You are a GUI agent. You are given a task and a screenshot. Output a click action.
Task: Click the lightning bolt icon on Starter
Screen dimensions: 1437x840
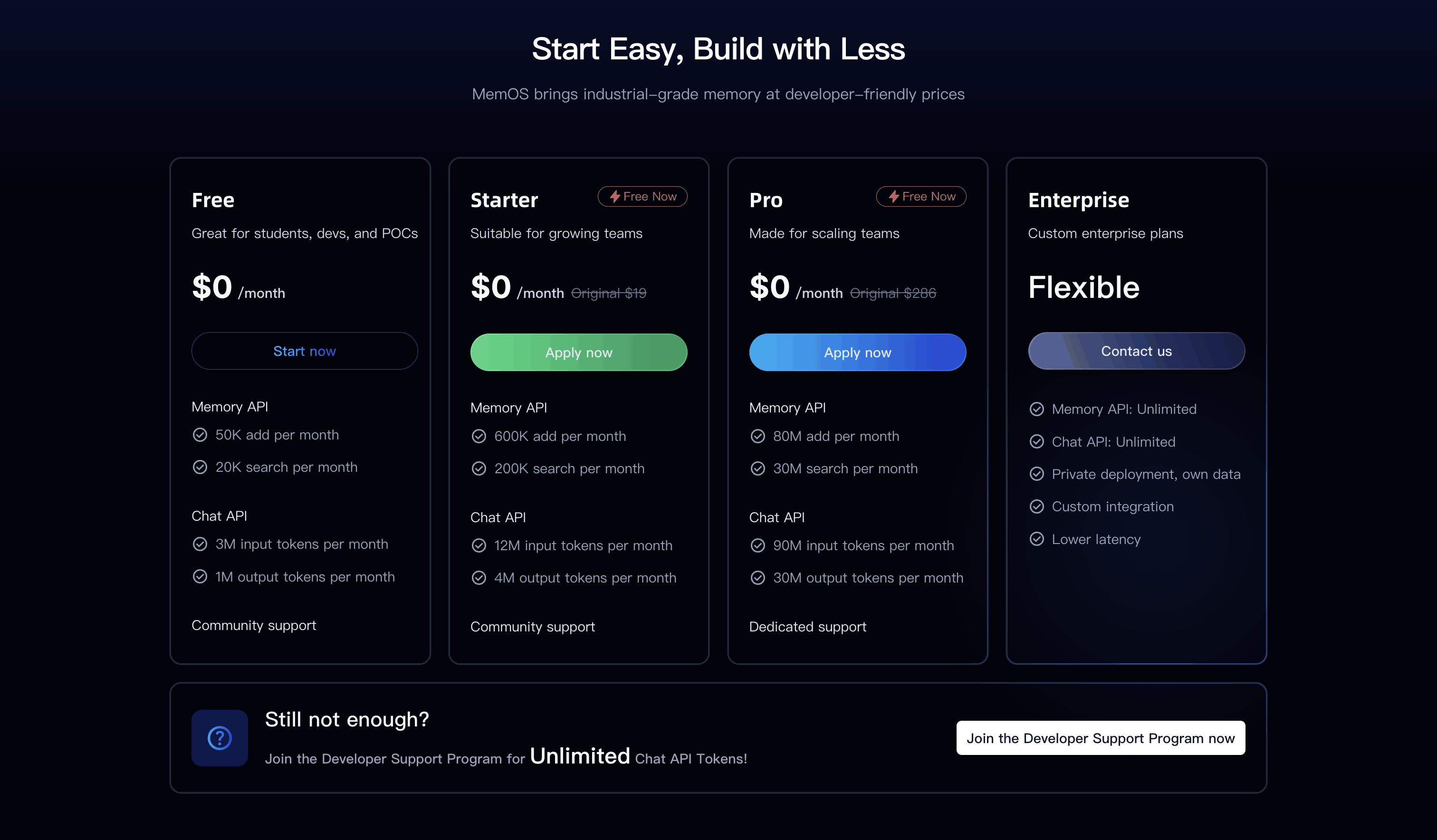coord(615,197)
